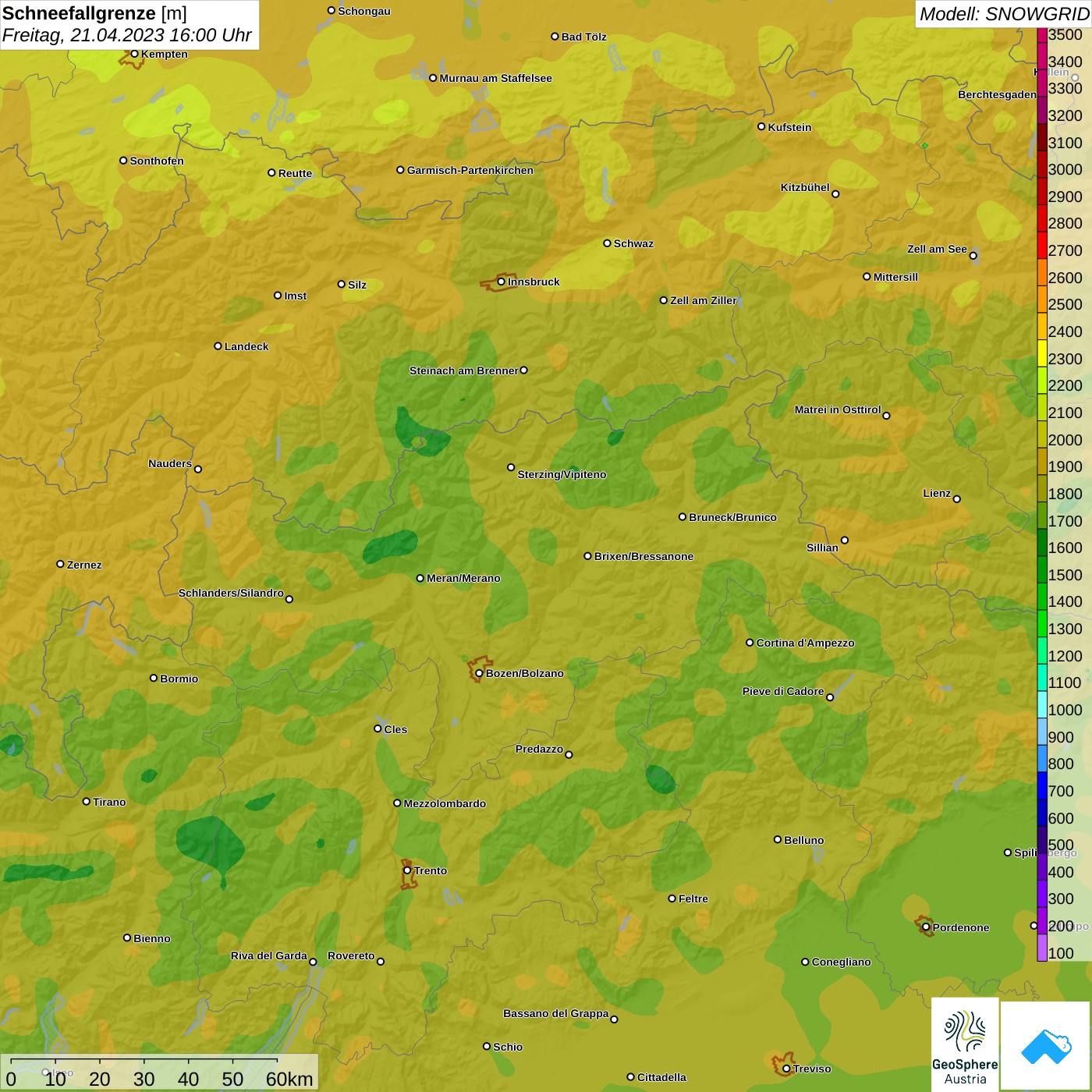Click the Sonthofen label
The height and width of the screenshot is (1092, 1092).
(x=157, y=161)
